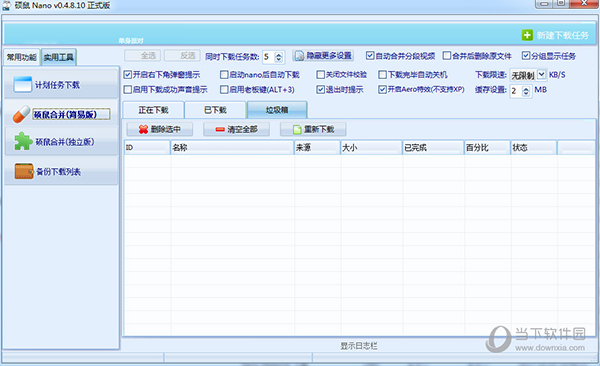The image size is (600, 366).
Task: Click the 反选 invert selection button
Action: click(x=182, y=56)
